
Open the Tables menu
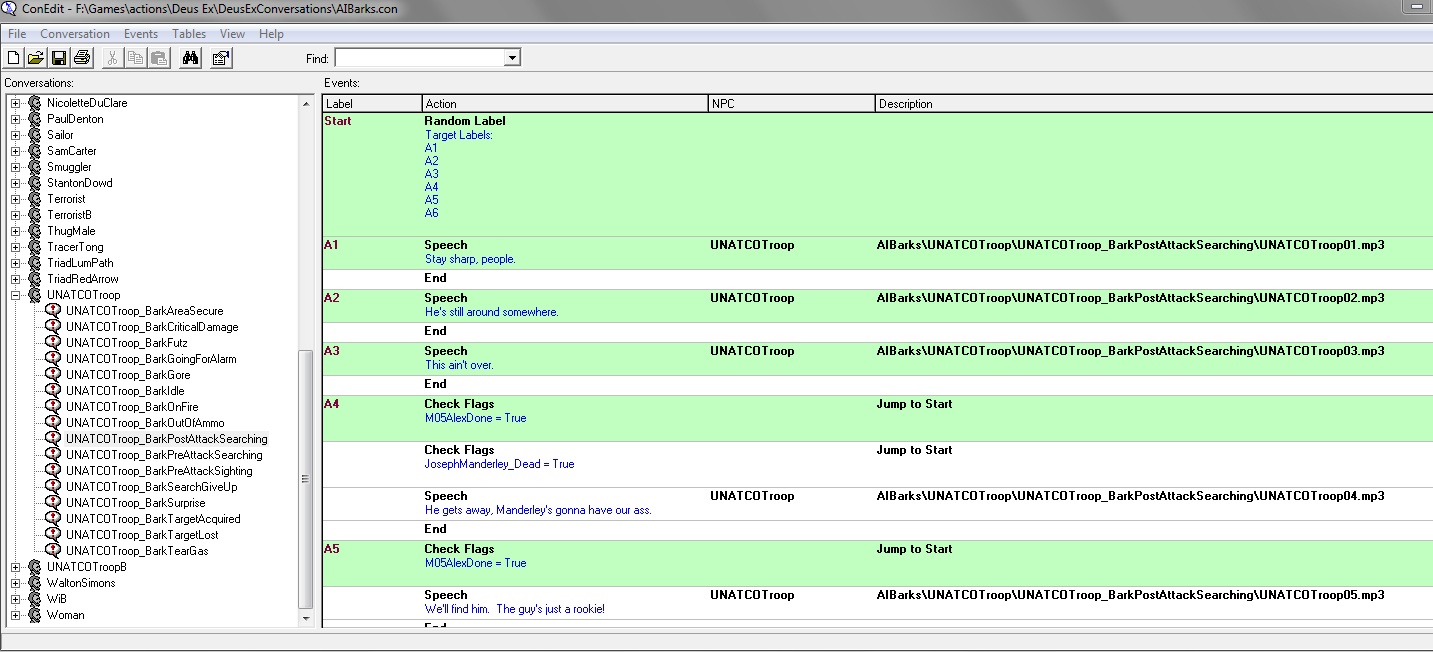(189, 34)
